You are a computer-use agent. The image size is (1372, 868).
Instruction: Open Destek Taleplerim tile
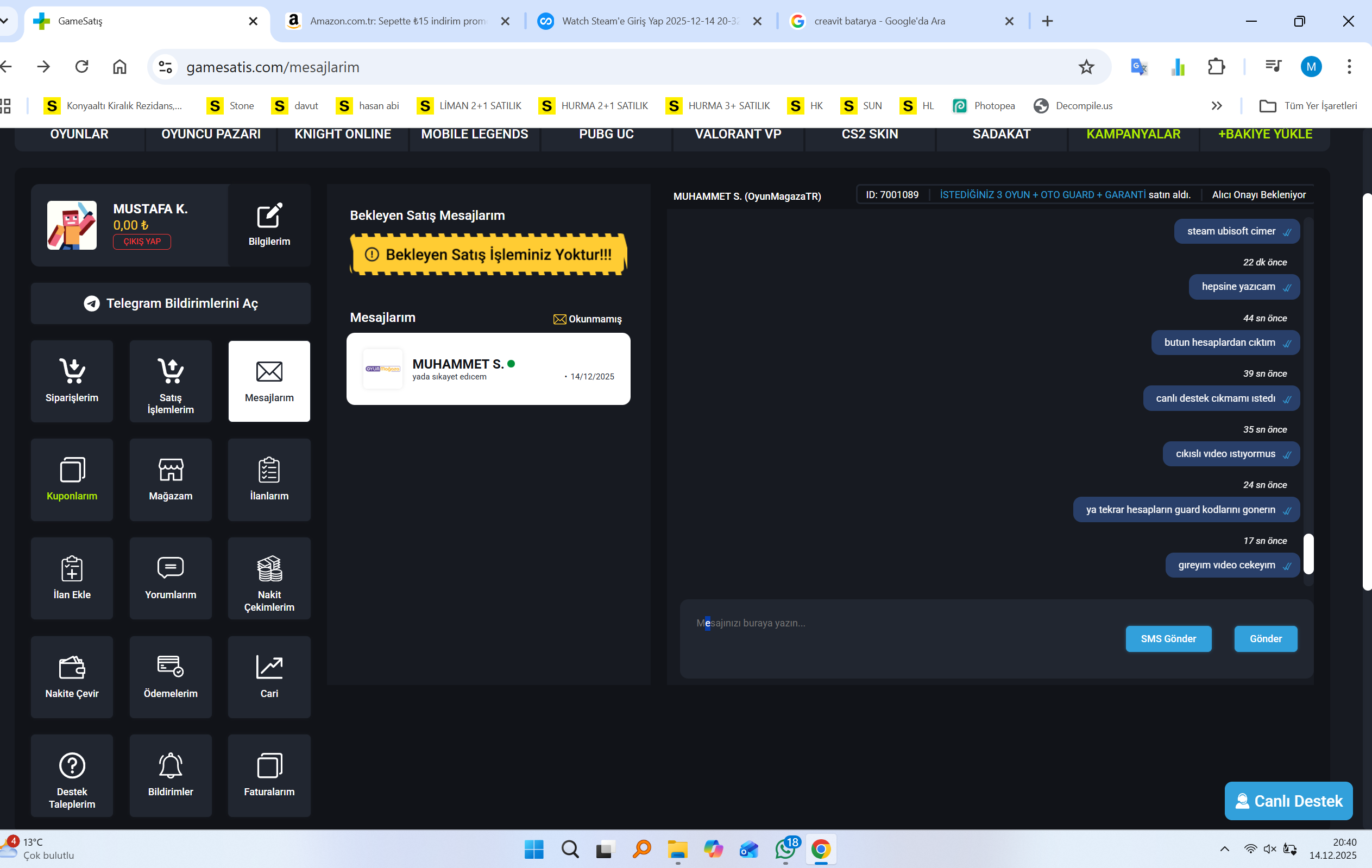pyautogui.click(x=72, y=775)
